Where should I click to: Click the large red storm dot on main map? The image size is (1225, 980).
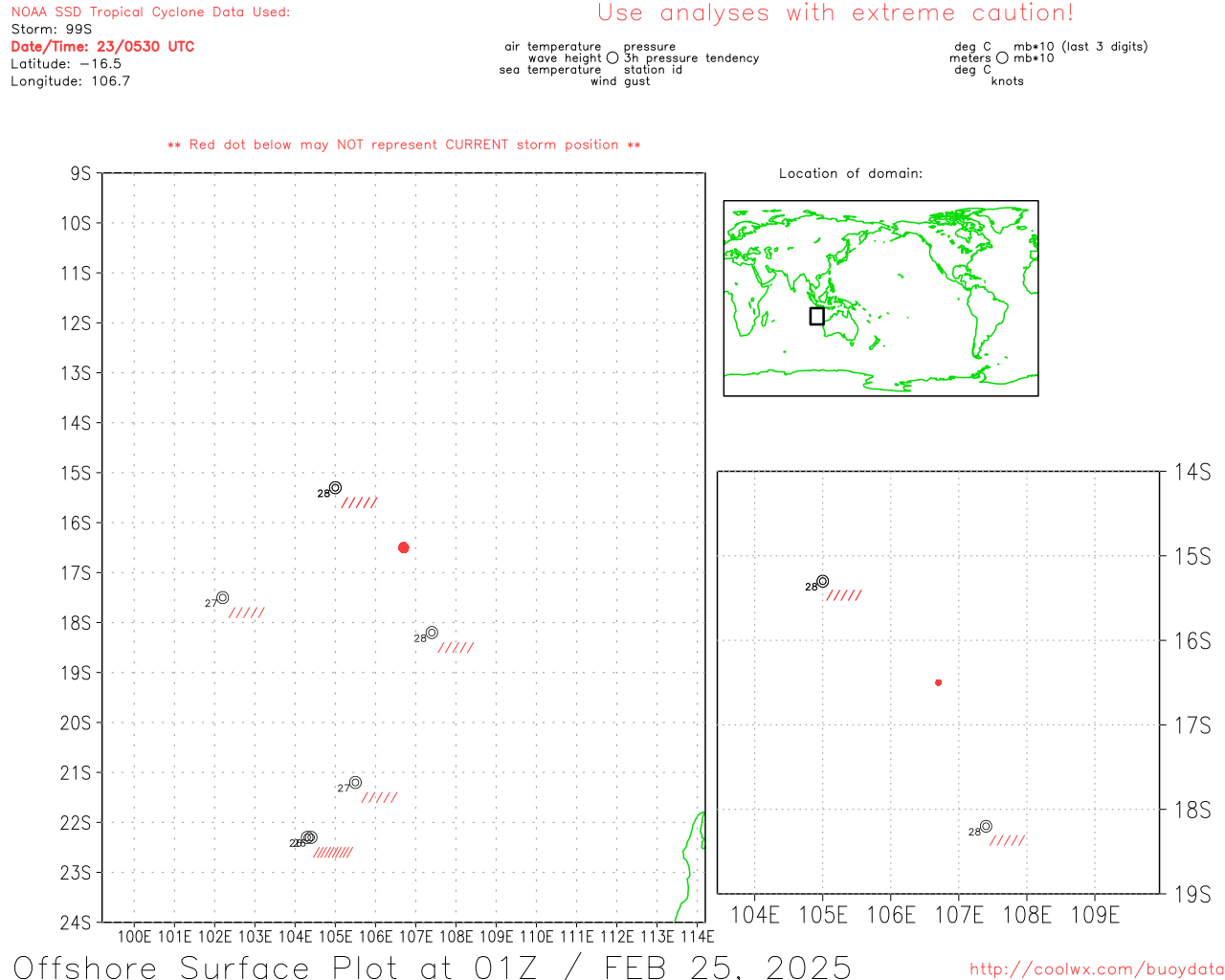click(x=404, y=547)
